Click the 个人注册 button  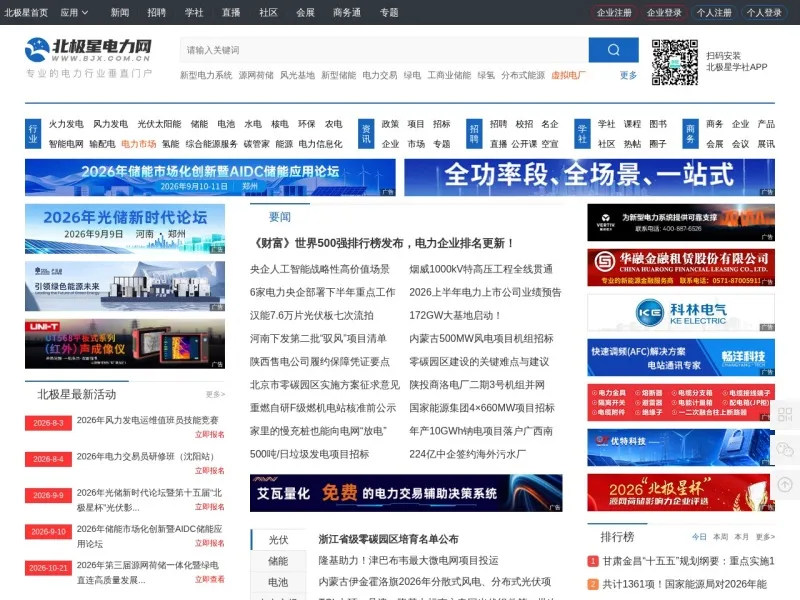(714, 12)
